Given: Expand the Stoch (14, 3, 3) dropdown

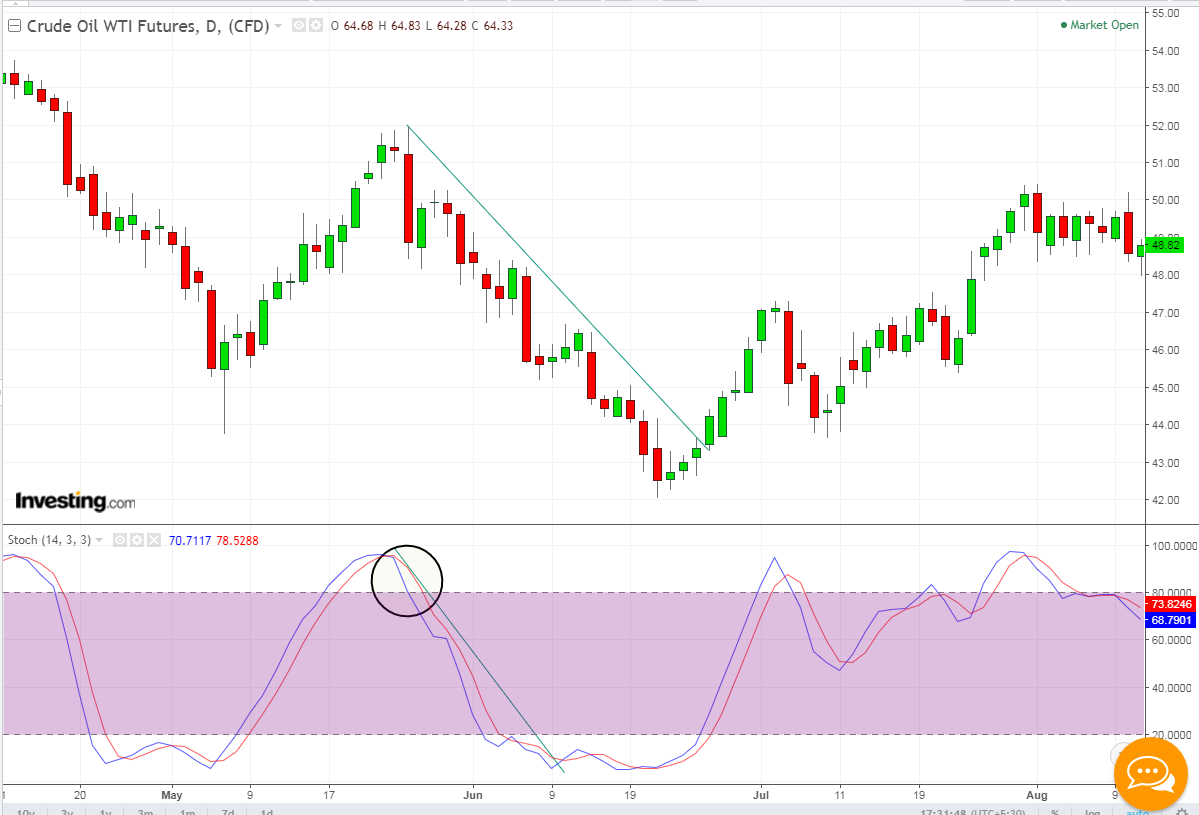Looking at the screenshot, I should 98,539.
